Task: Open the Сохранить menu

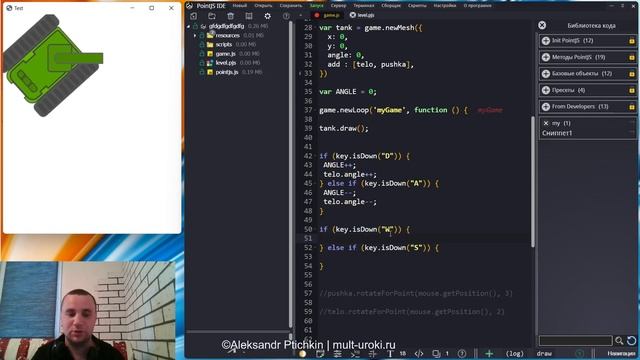Action: [291, 6]
